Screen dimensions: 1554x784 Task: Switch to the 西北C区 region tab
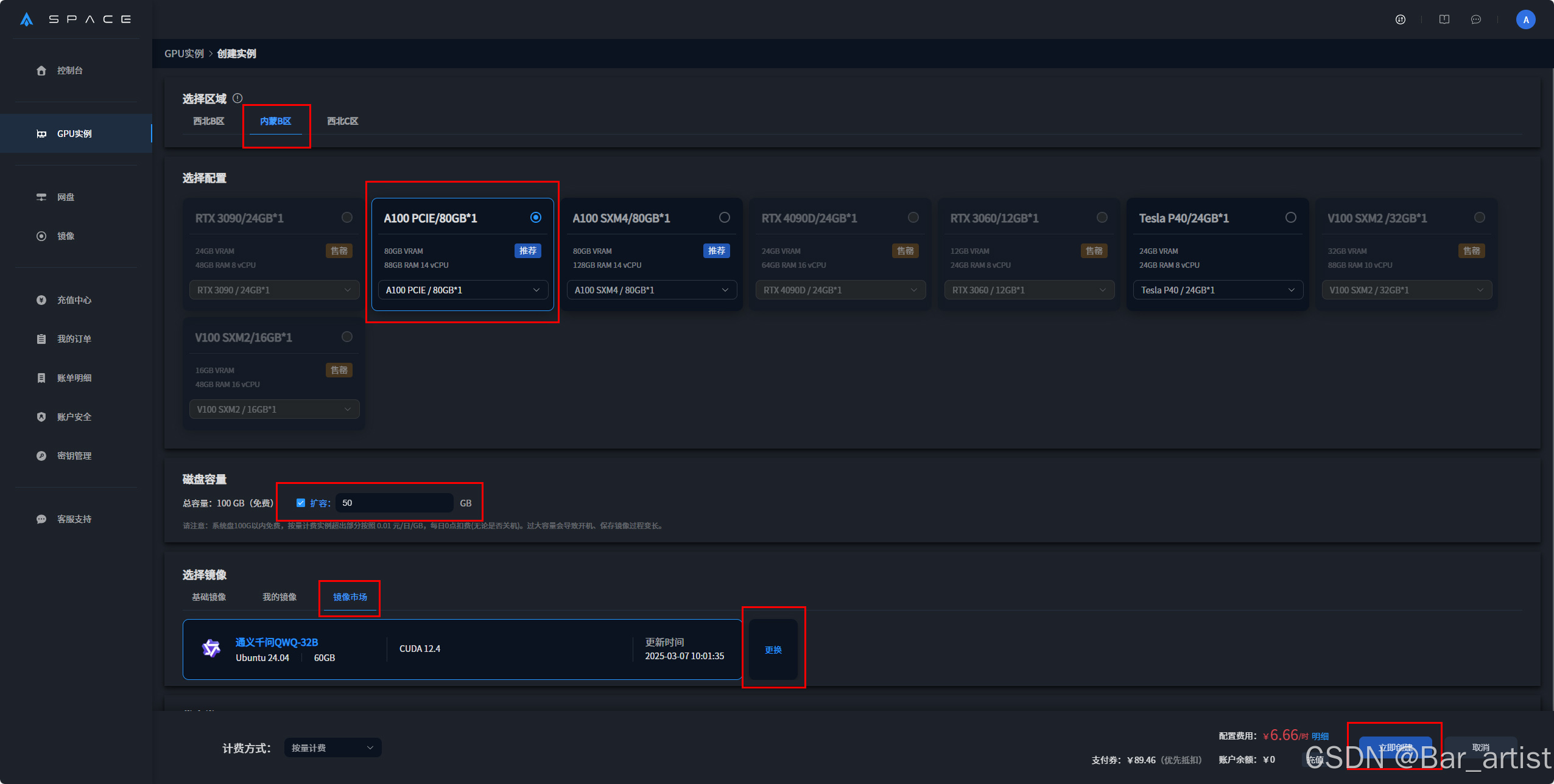click(342, 121)
